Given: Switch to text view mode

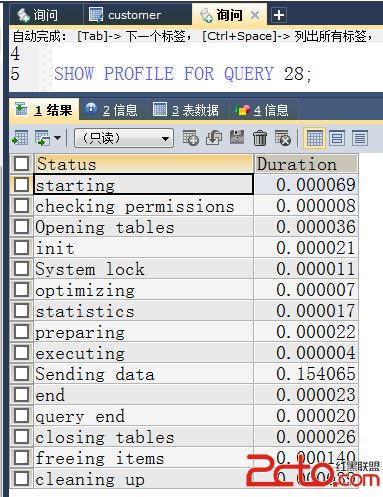Looking at the screenshot, I should pos(360,138).
